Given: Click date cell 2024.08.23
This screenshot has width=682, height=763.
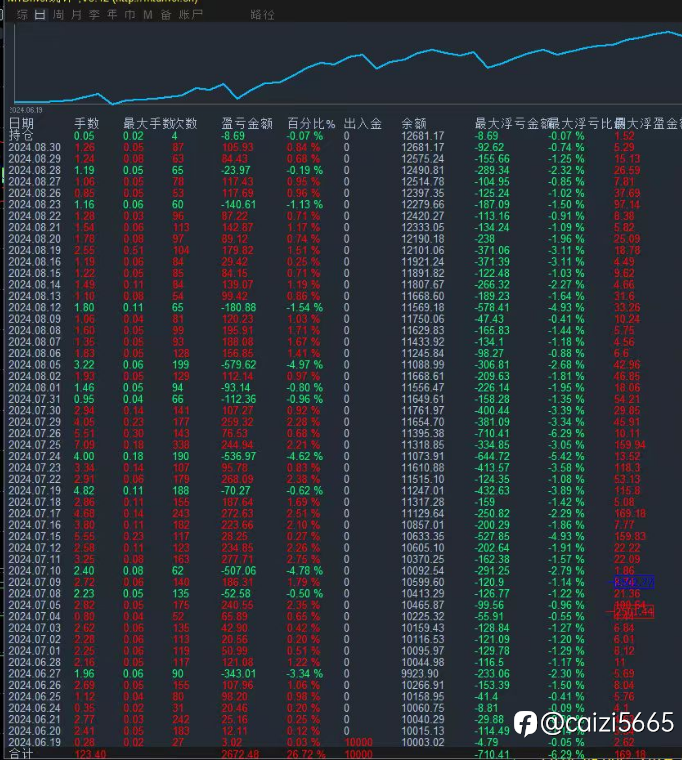Looking at the screenshot, I should 35,204.
